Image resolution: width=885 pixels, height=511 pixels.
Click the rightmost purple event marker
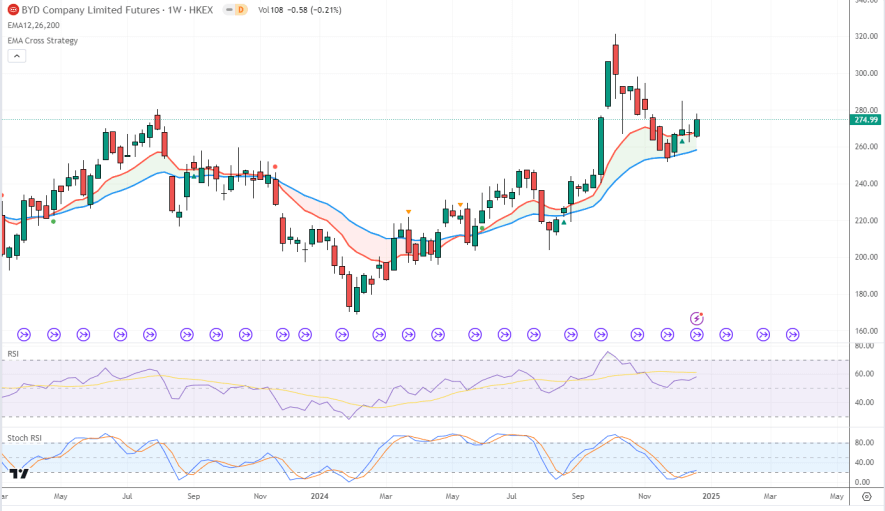click(x=792, y=333)
